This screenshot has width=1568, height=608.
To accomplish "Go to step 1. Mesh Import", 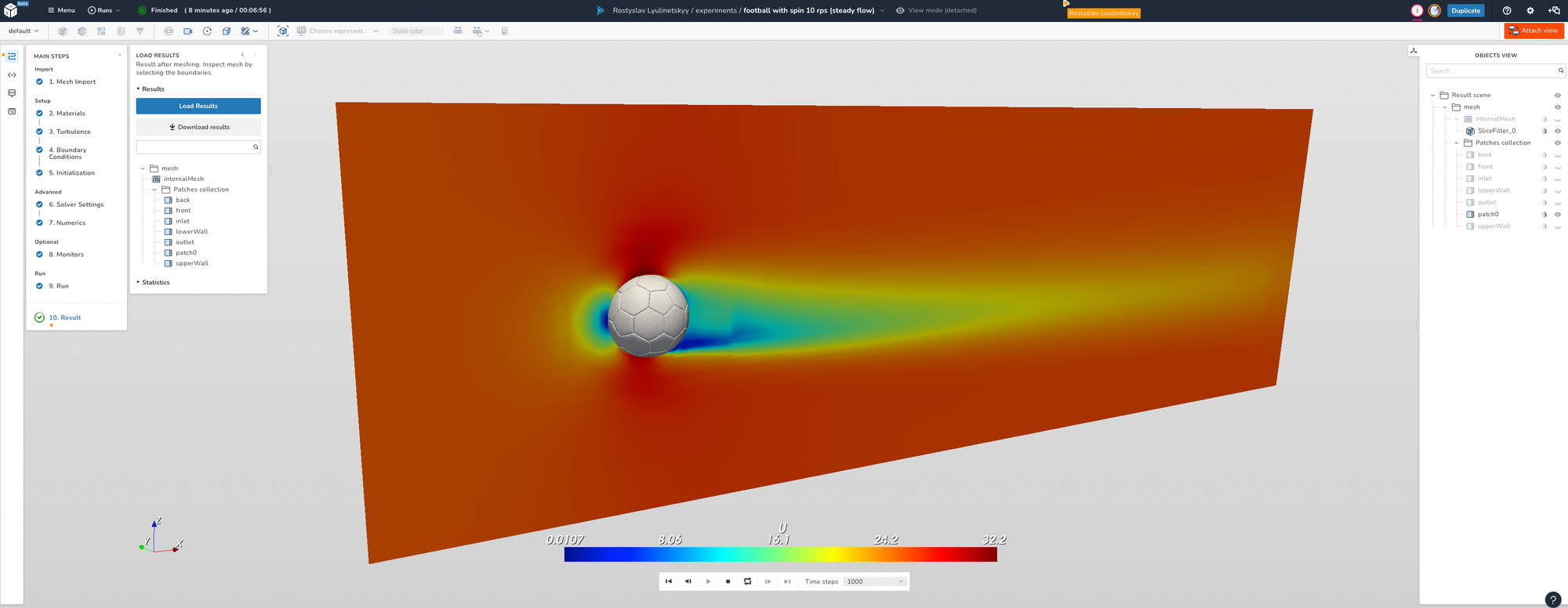I will pos(72,81).
